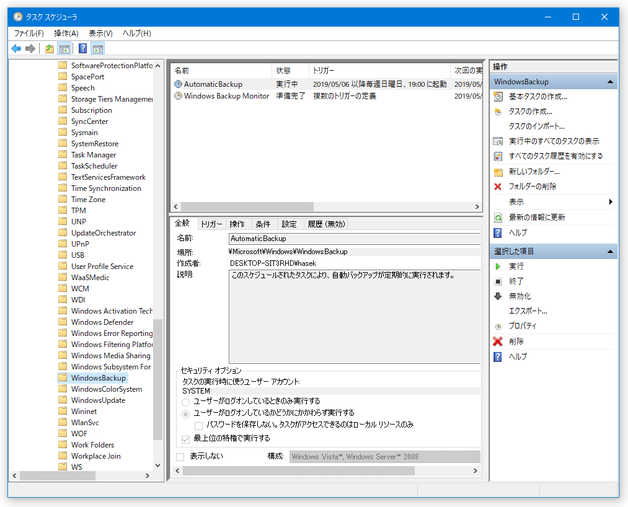The width and height of the screenshot is (628, 507).
Task: Select TaskScheduler folder in tree
Action: [94, 166]
